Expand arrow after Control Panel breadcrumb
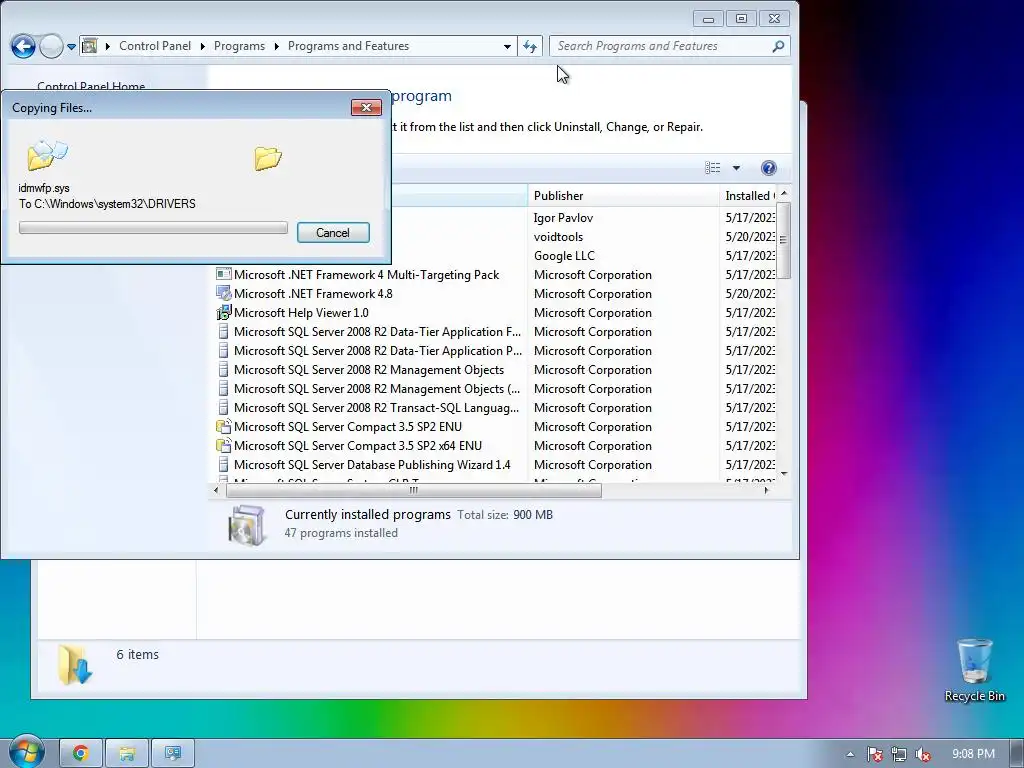Image resolution: width=1024 pixels, height=768 pixels. [x=202, y=46]
